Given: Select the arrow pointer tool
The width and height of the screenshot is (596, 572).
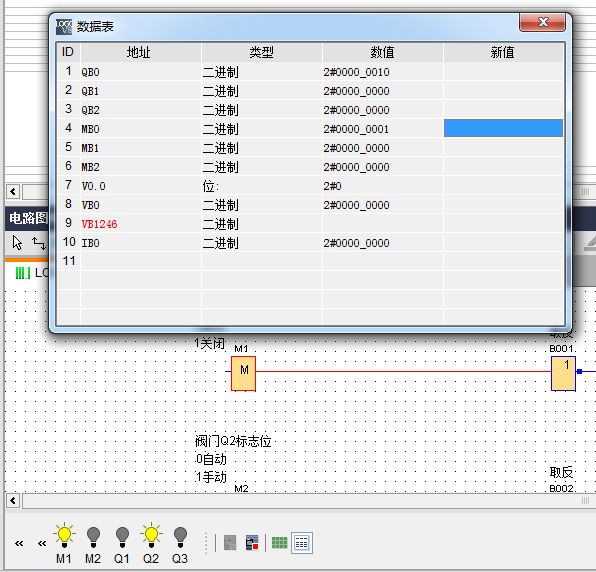Looking at the screenshot, I should point(17,242).
